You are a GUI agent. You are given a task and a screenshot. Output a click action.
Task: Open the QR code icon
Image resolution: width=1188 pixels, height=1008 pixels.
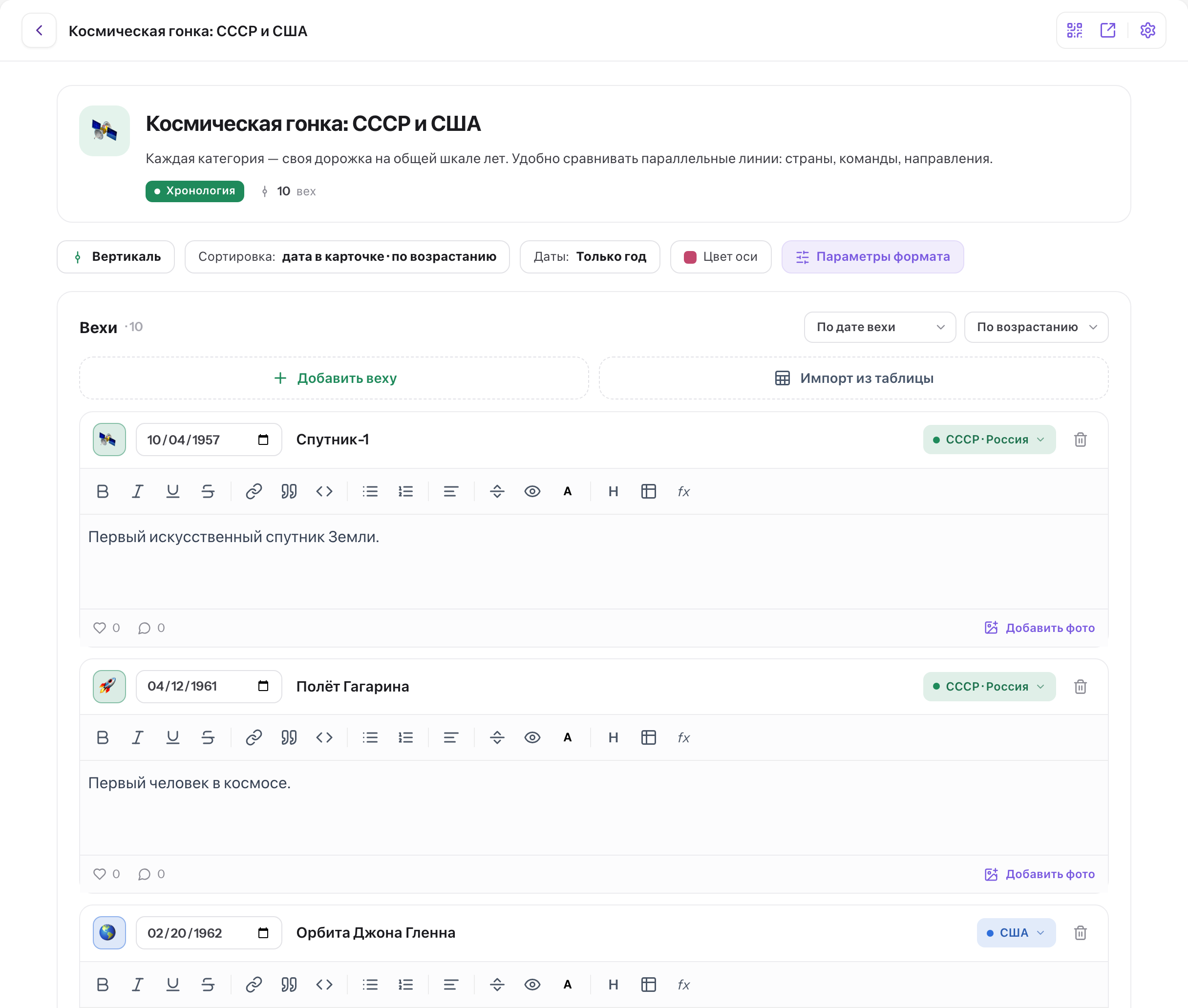1074,30
